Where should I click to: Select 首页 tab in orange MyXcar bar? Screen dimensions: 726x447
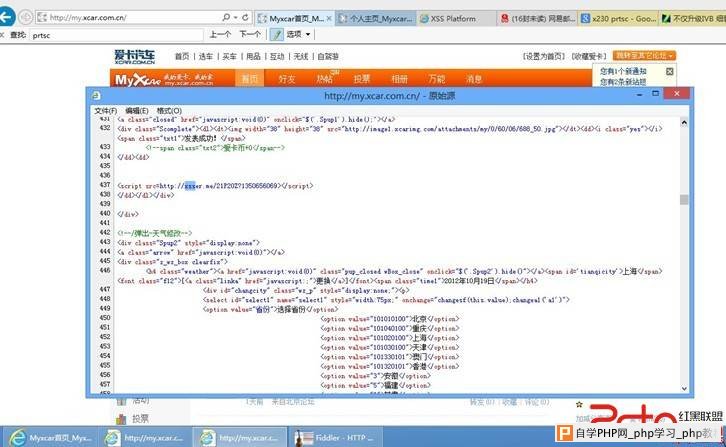tap(250, 79)
